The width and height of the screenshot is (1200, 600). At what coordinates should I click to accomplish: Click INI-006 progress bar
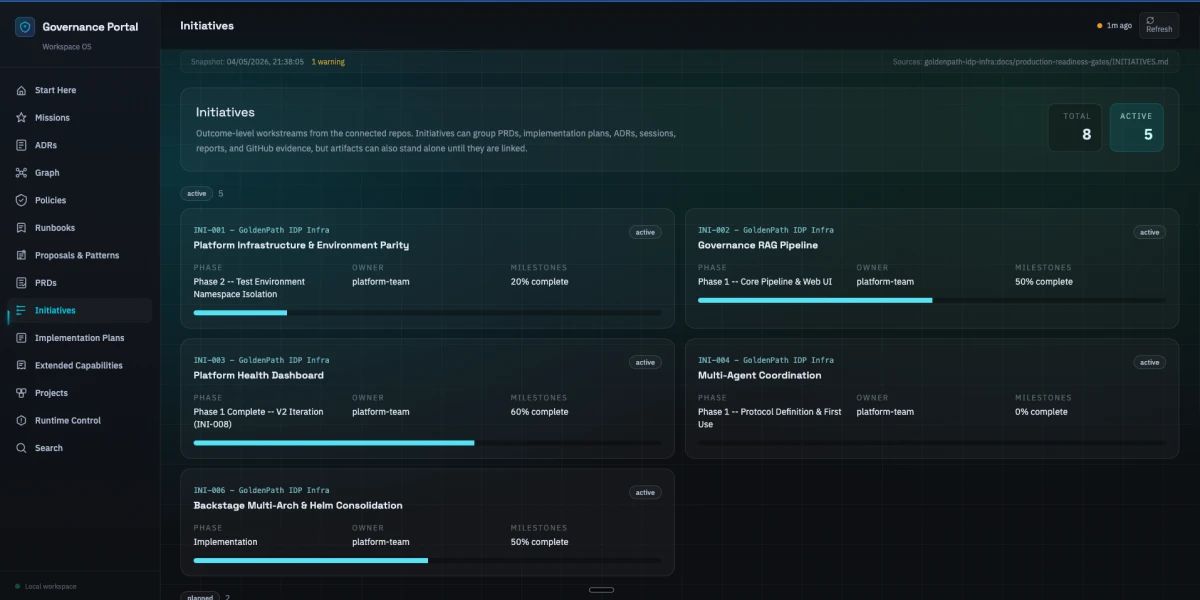tap(427, 560)
